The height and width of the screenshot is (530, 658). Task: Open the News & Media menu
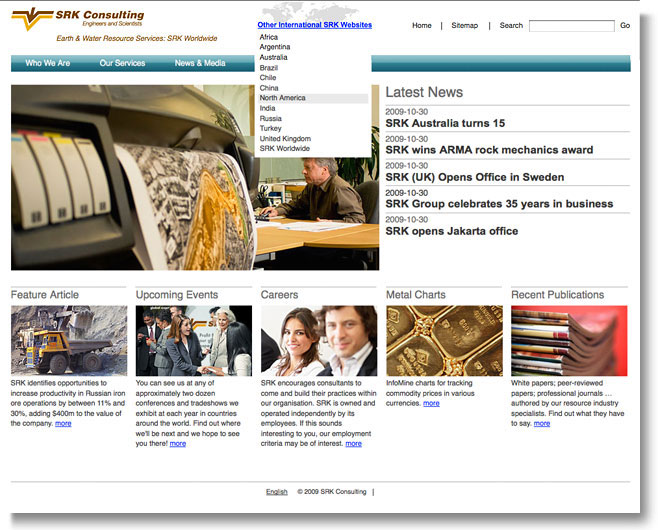(x=200, y=63)
